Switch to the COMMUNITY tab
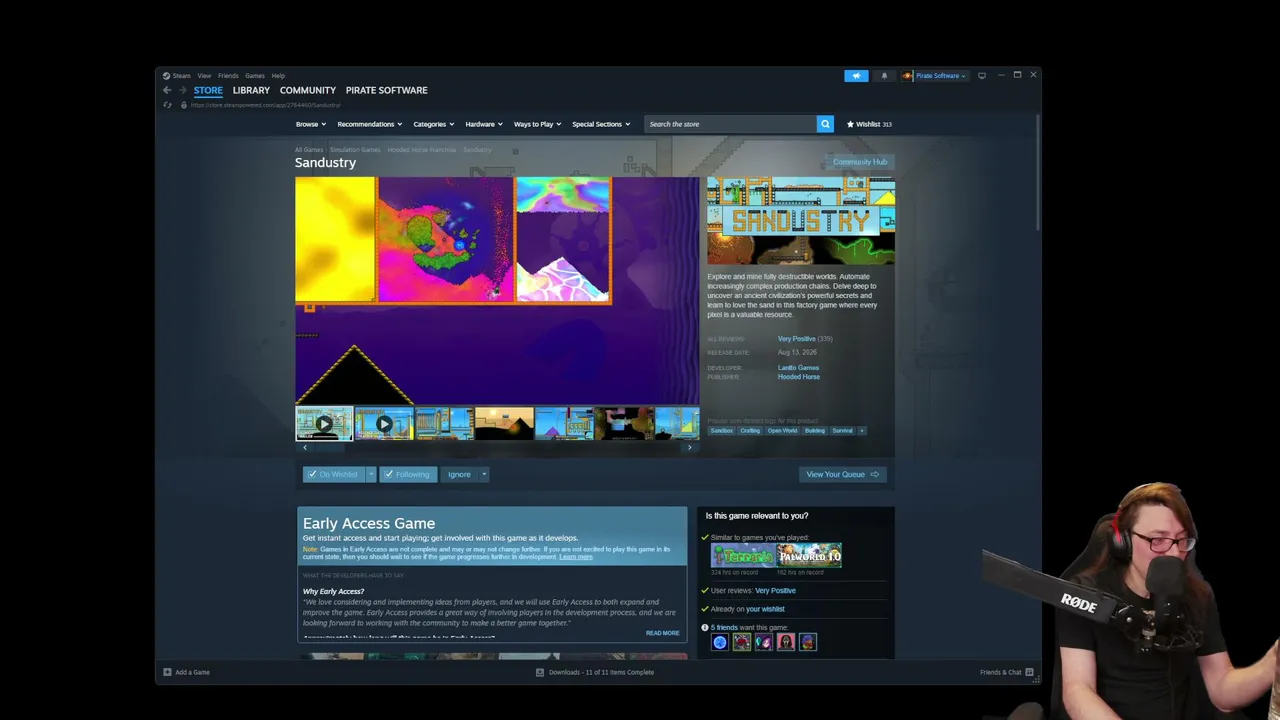 (x=308, y=90)
